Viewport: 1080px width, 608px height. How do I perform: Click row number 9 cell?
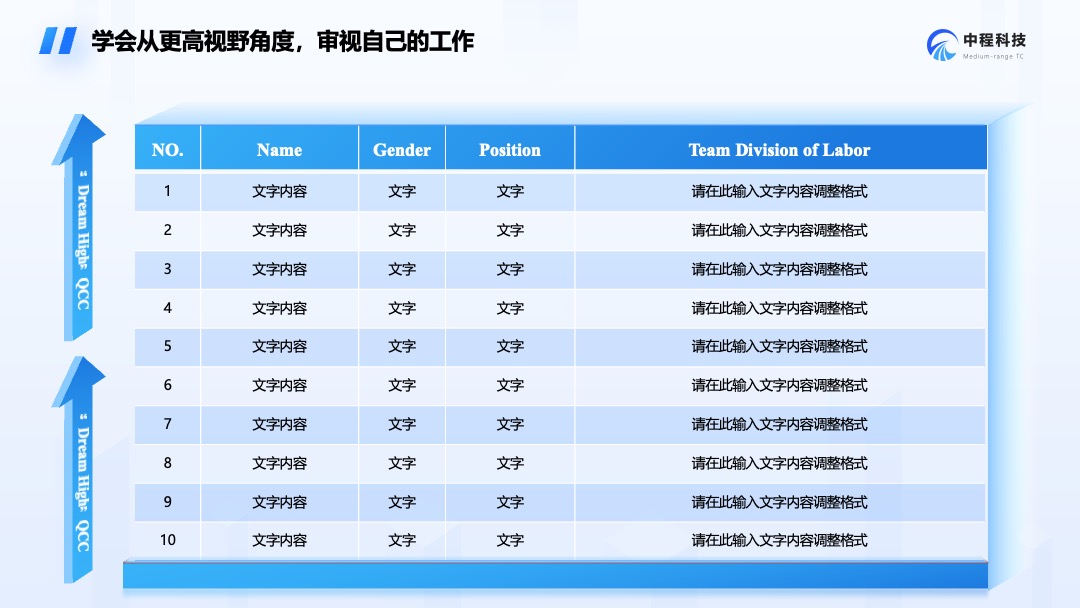coord(167,502)
